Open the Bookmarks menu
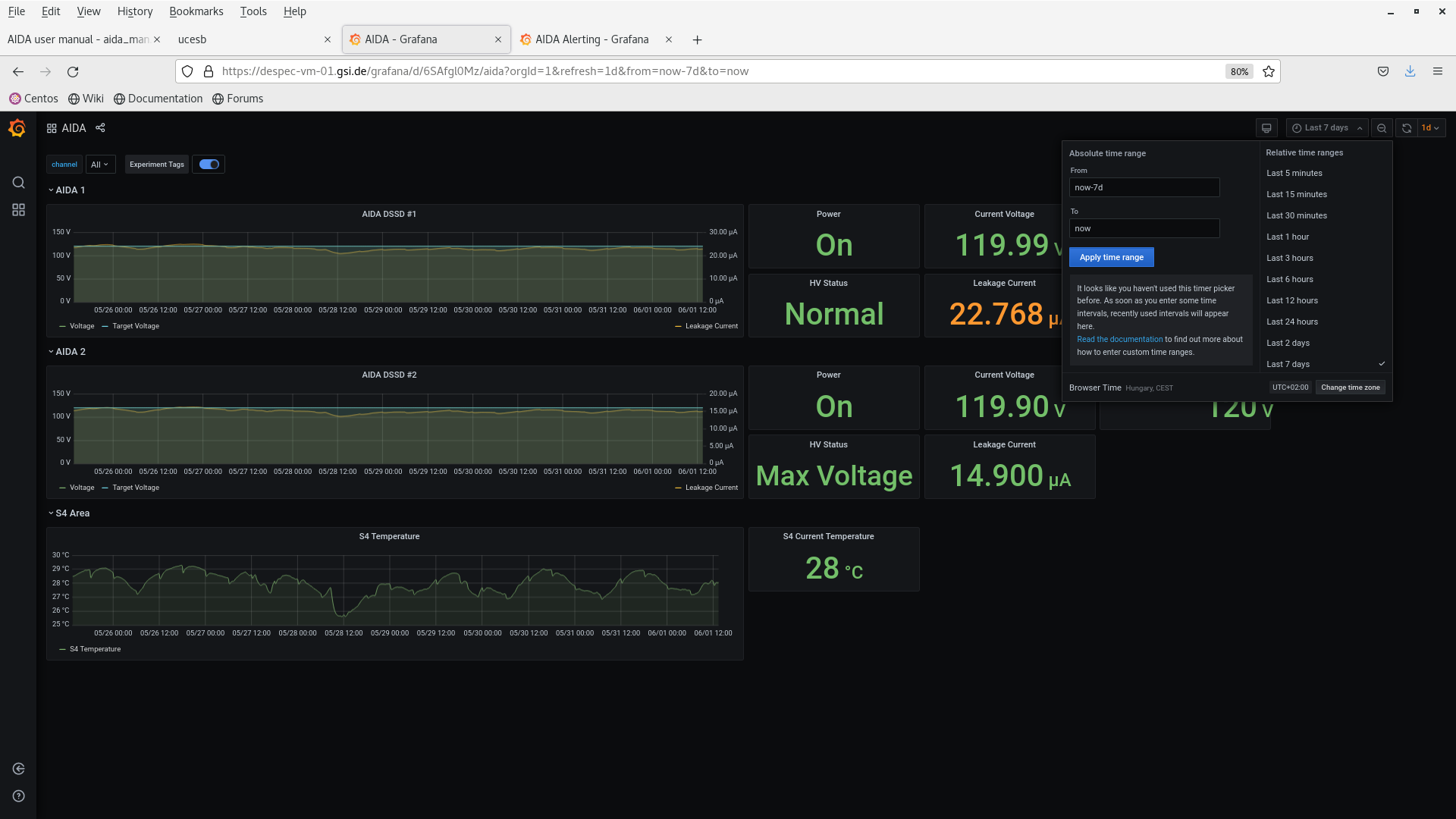1456x819 pixels. (x=196, y=11)
